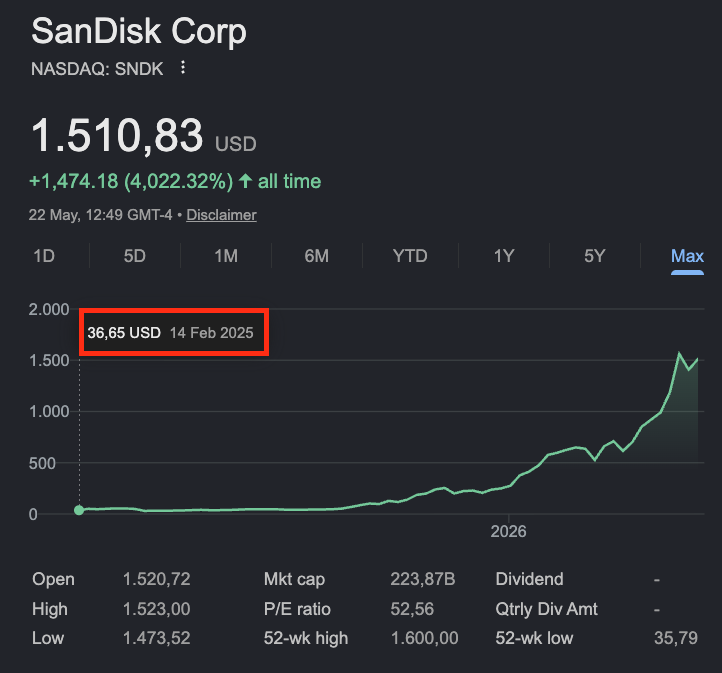The width and height of the screenshot is (722, 673).
Task: Click the P/E ratio value 52,56
Action: [412, 609]
